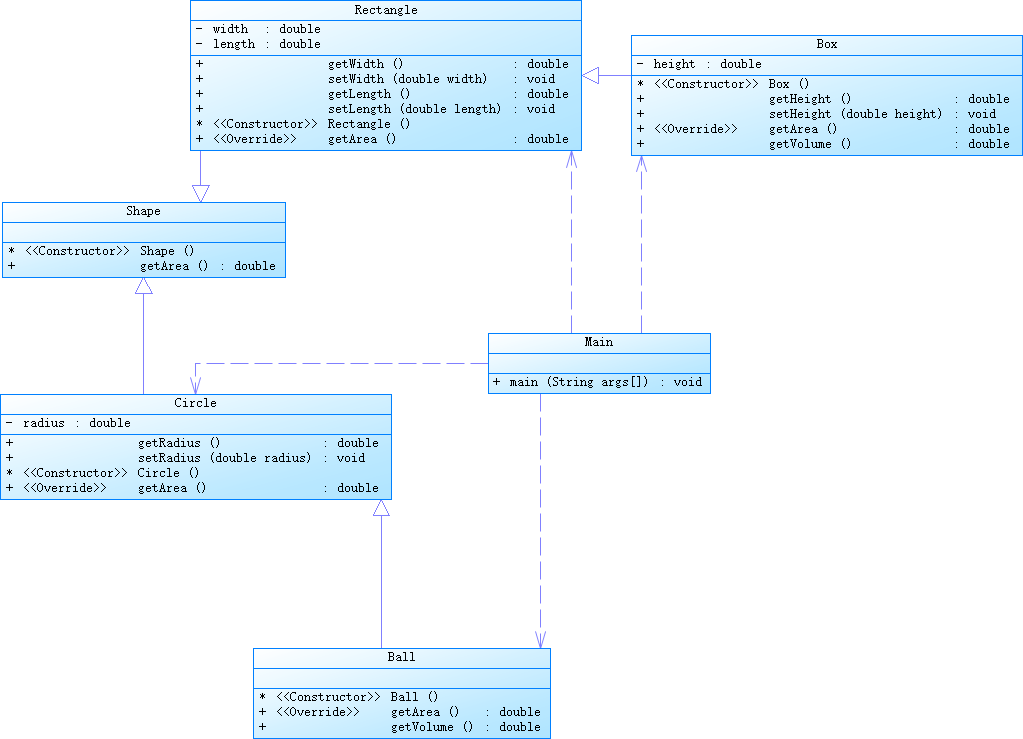Select the getArea () override in Ball
Screen dimensions: 1023x739
(399, 712)
